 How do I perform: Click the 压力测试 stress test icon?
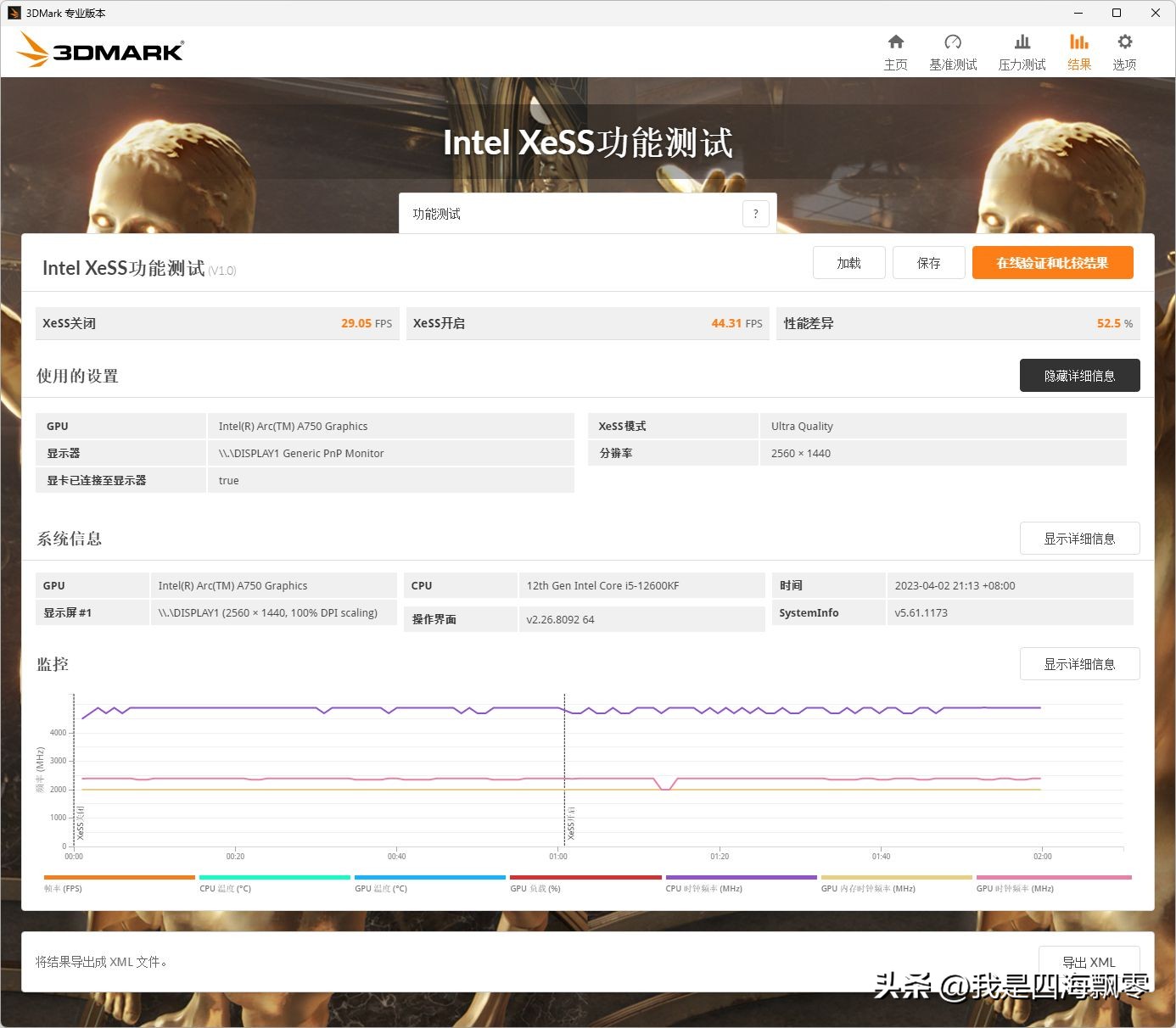click(1022, 49)
